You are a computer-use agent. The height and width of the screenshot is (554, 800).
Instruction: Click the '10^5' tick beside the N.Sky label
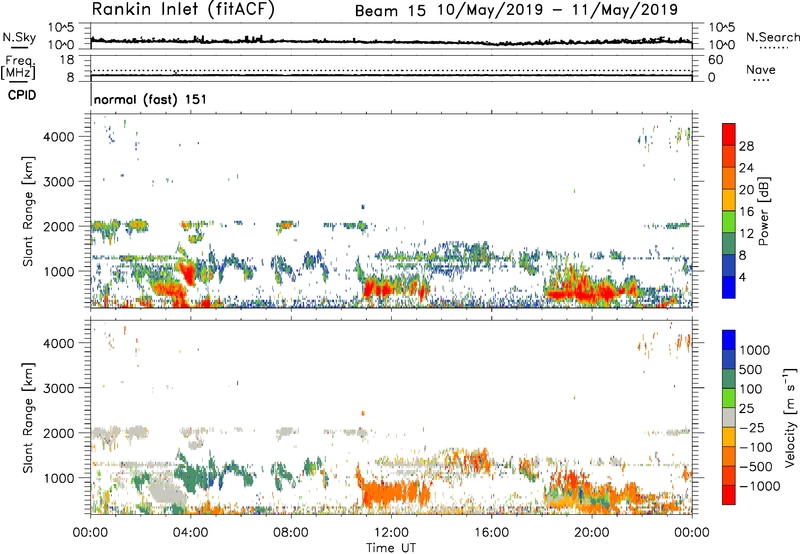click(61, 28)
